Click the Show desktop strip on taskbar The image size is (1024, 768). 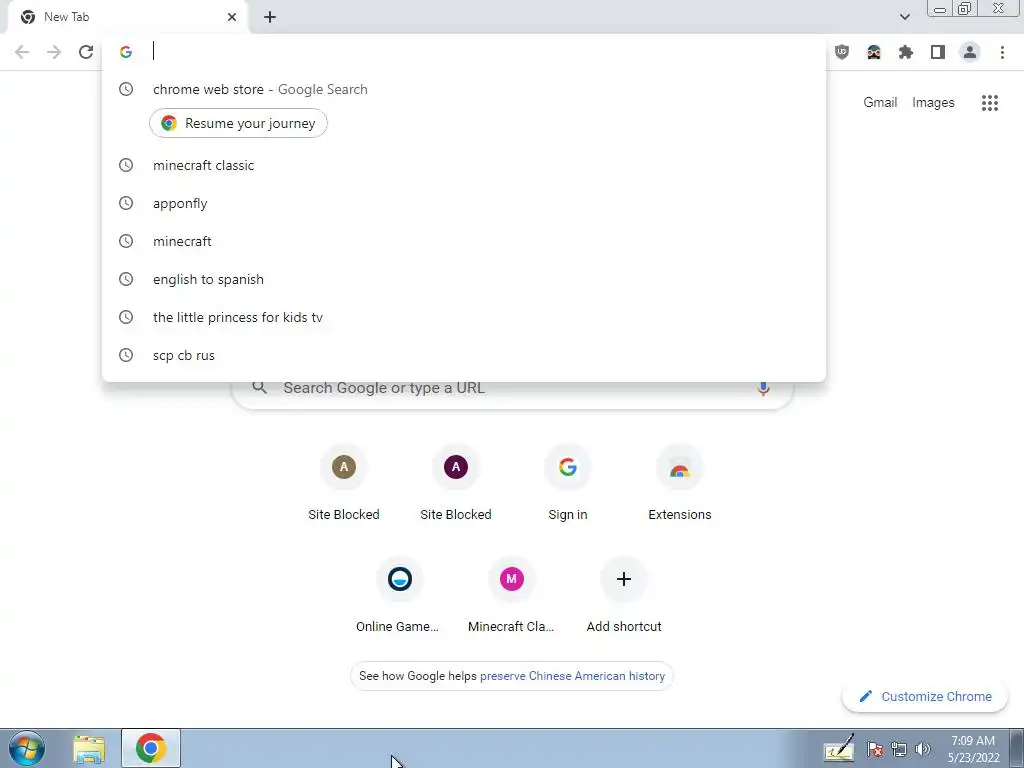point(1017,748)
